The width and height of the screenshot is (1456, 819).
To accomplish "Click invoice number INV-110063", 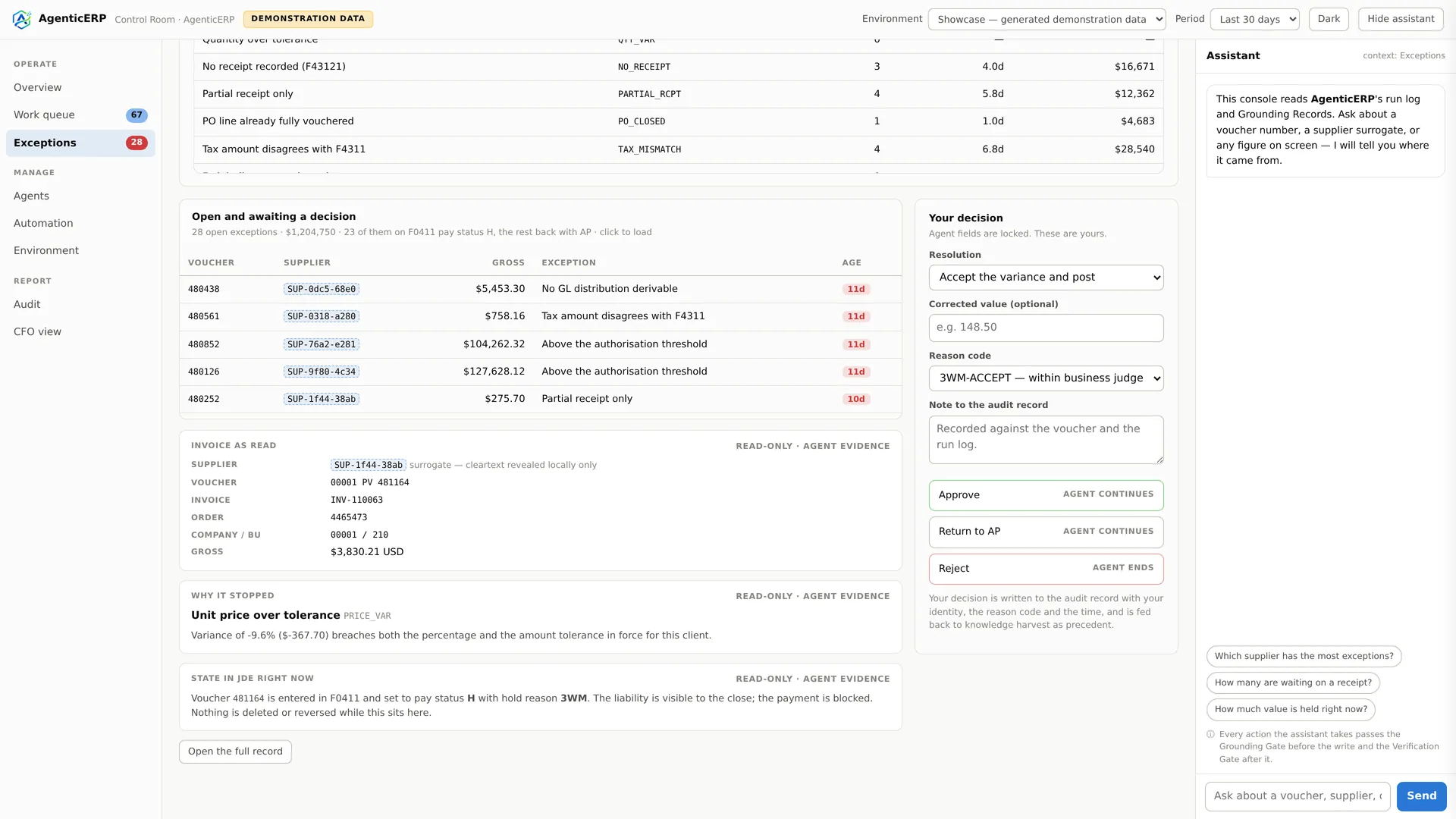I will click(356, 500).
